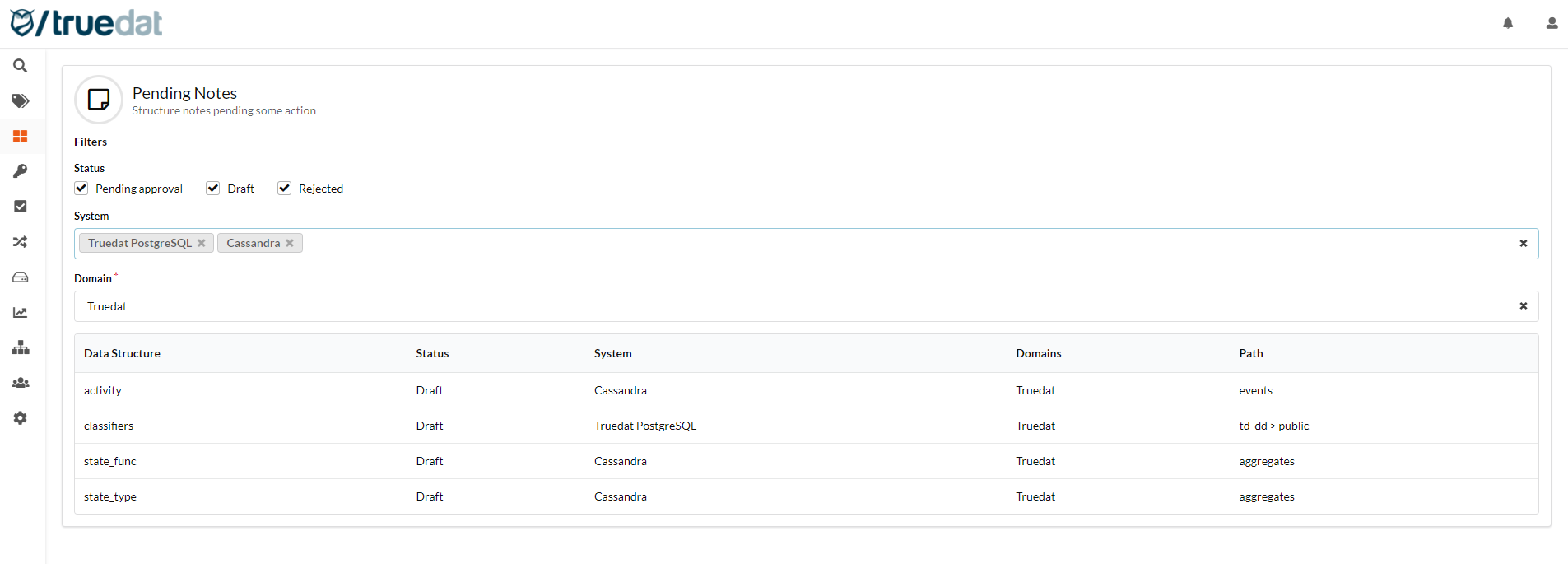Uncheck the Pending approval checkbox
Viewport: 1568px width, 564px height.
click(x=81, y=189)
